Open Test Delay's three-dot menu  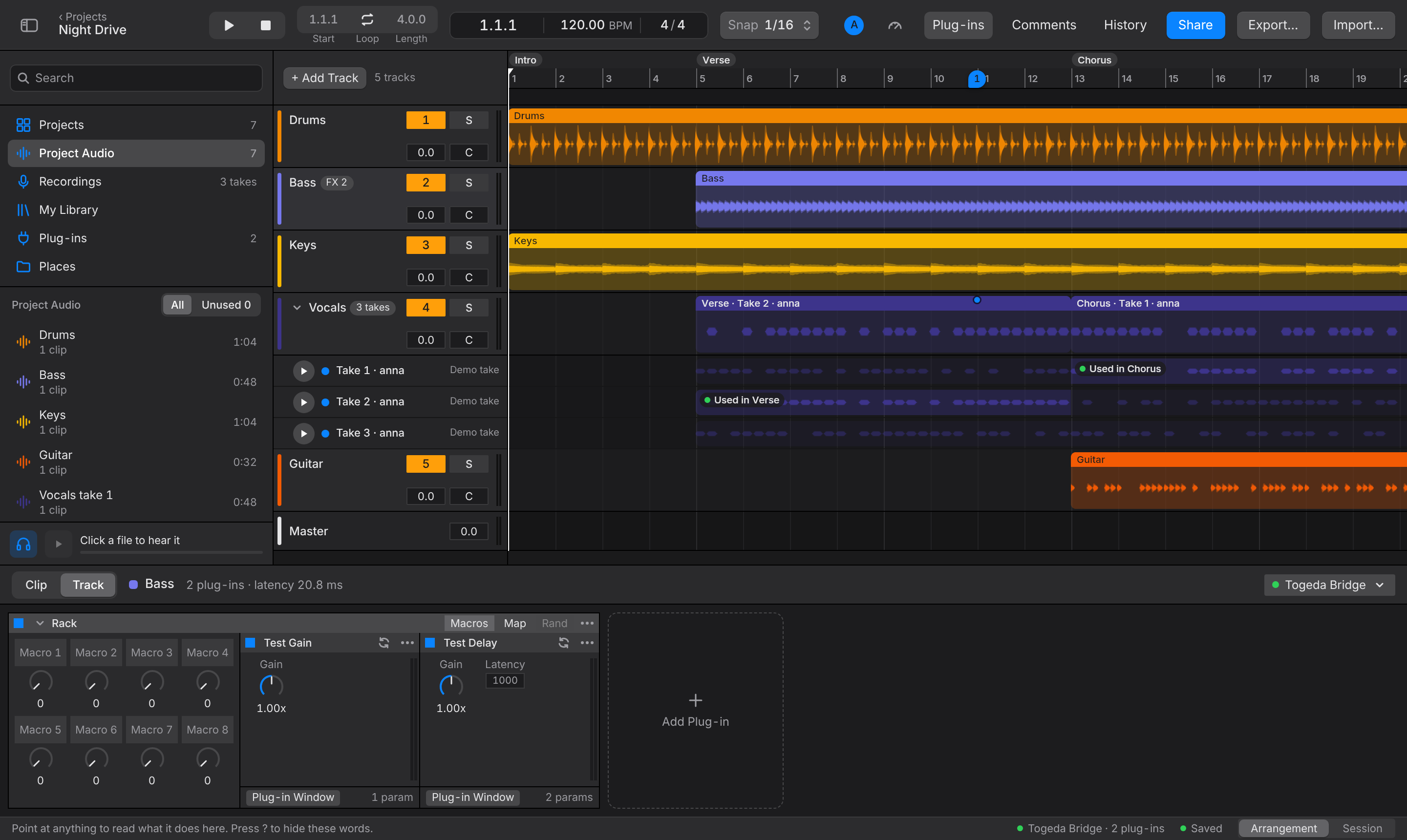[x=587, y=642]
